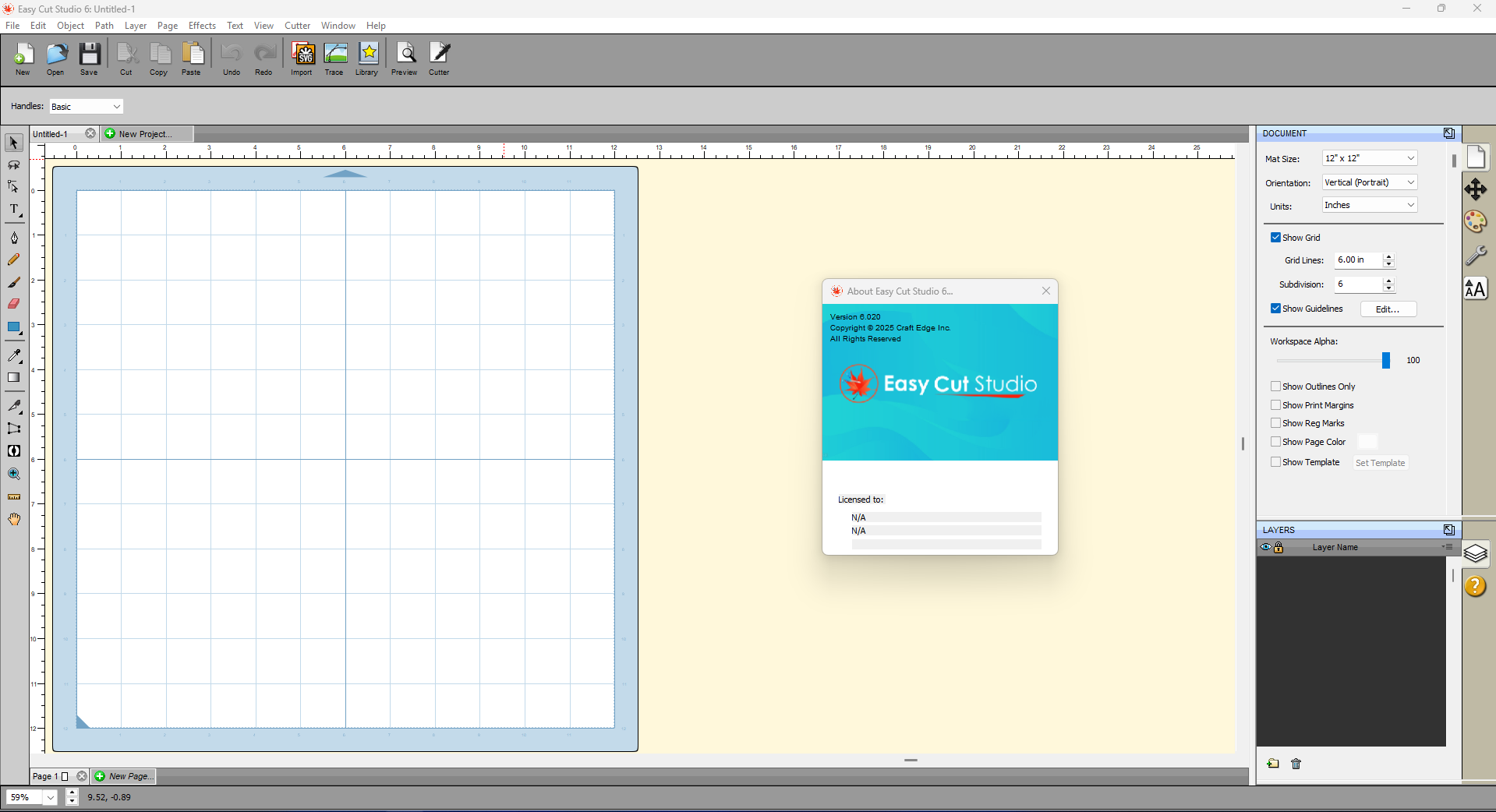
Task: Open the Library panel icon
Action: coord(367,59)
